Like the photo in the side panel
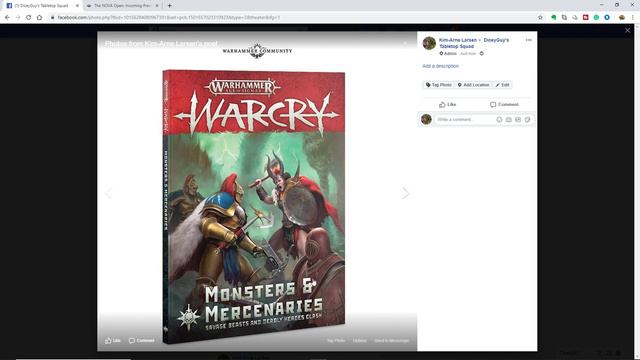Image resolution: width=640 pixels, height=360 pixels. pos(447,104)
